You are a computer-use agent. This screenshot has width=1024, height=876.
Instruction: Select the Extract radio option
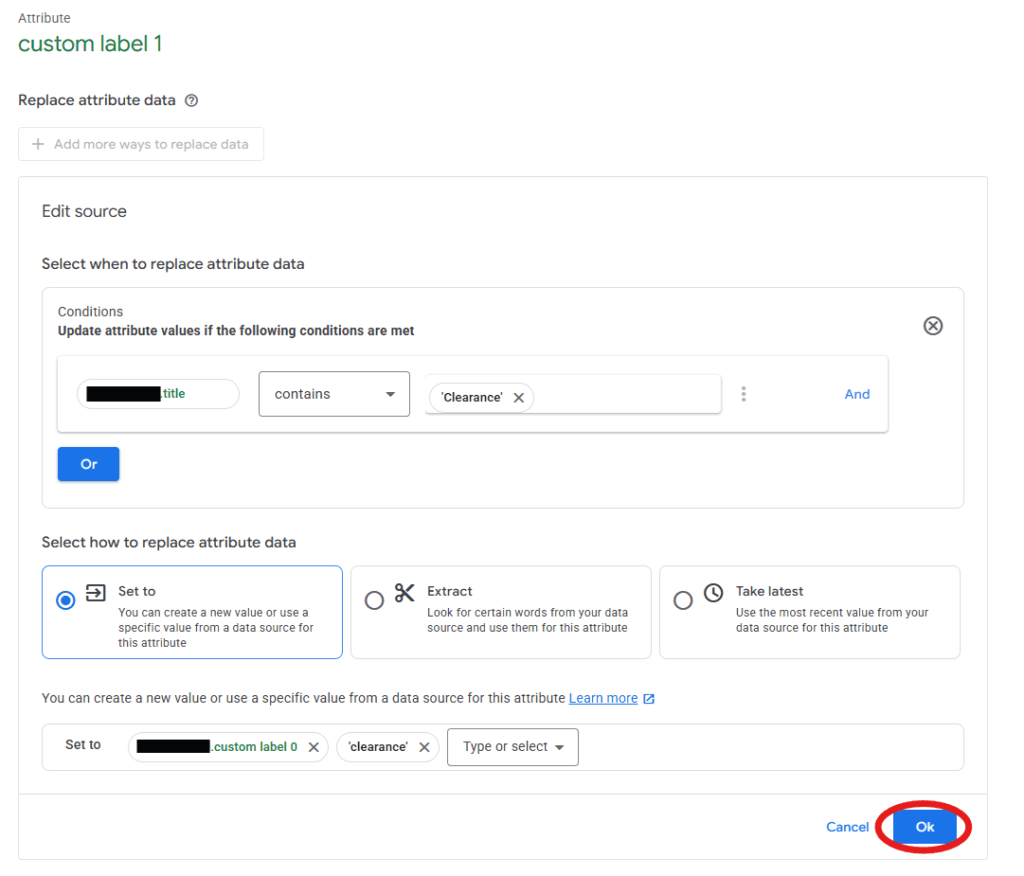click(374, 600)
